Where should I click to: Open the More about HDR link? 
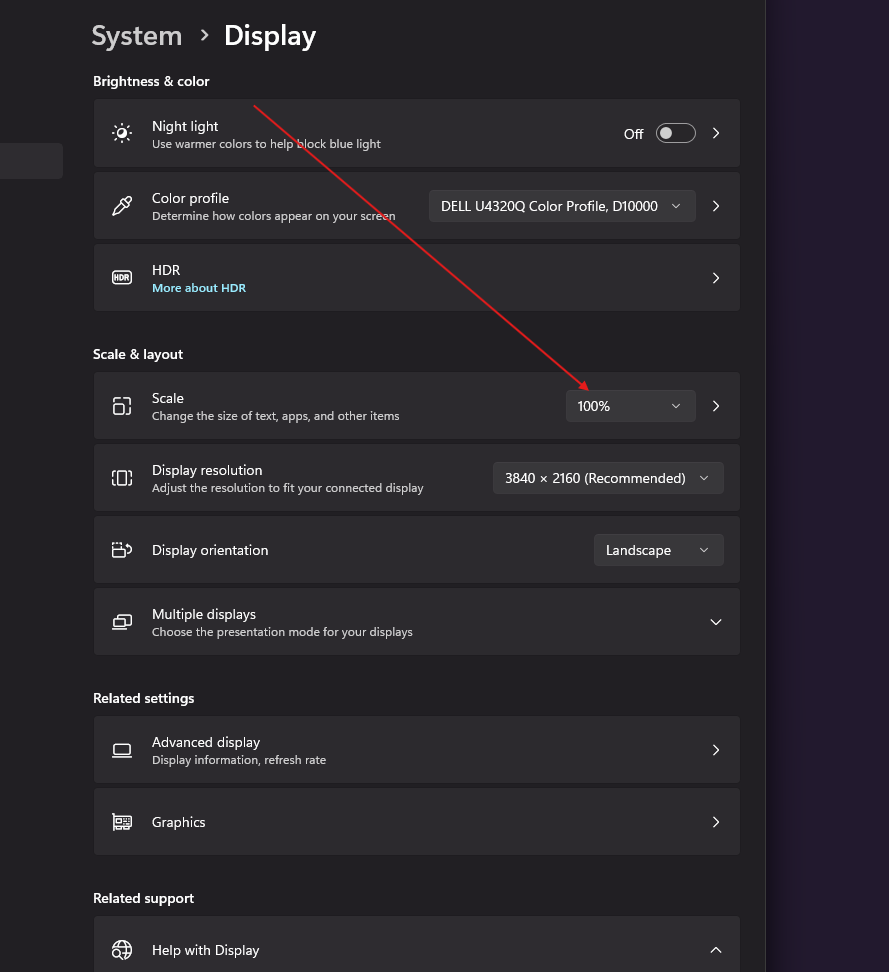click(x=198, y=287)
